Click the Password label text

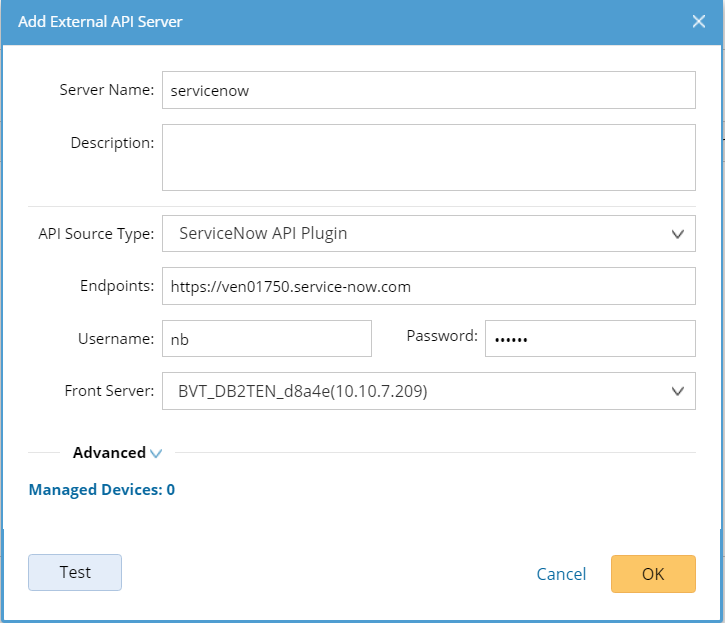(442, 336)
